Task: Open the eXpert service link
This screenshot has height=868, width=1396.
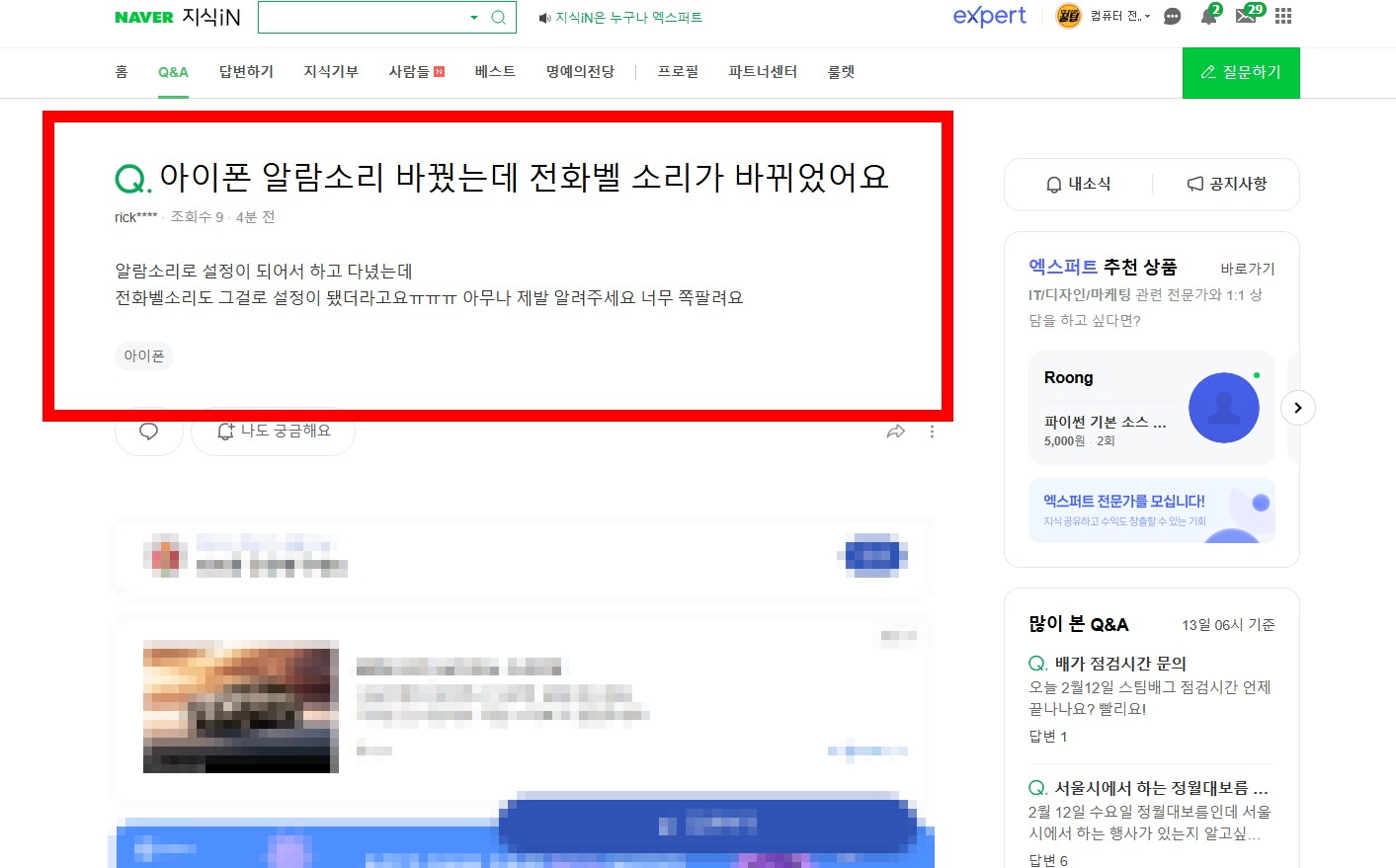Action: pyautogui.click(x=989, y=16)
